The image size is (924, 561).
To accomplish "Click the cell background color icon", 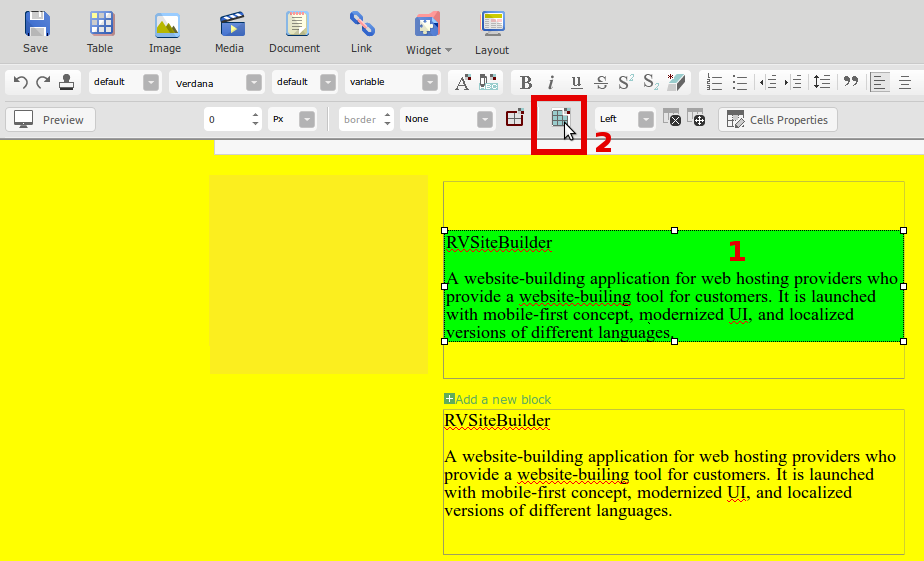I will [x=561, y=119].
